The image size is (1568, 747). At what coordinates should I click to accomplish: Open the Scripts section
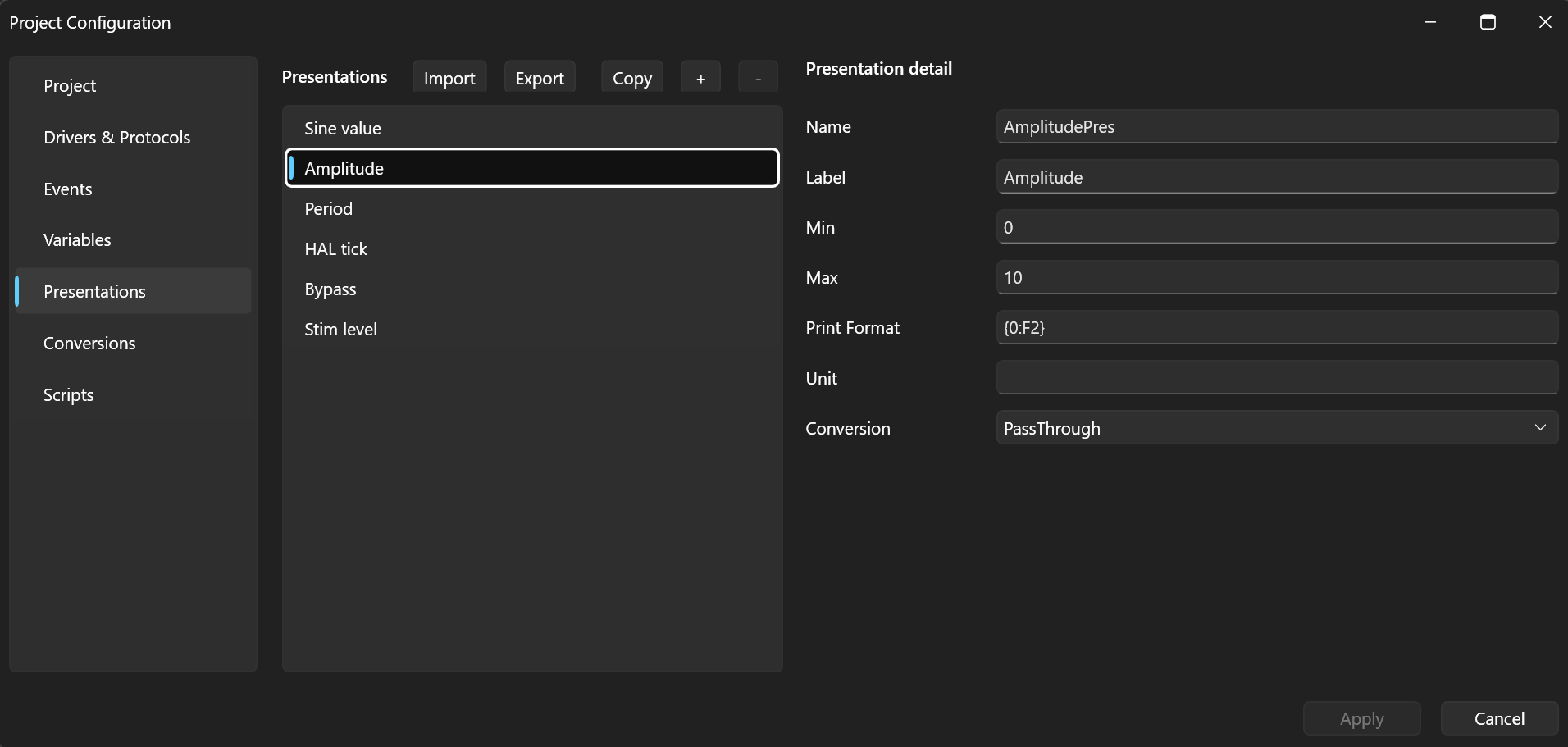[133, 394]
